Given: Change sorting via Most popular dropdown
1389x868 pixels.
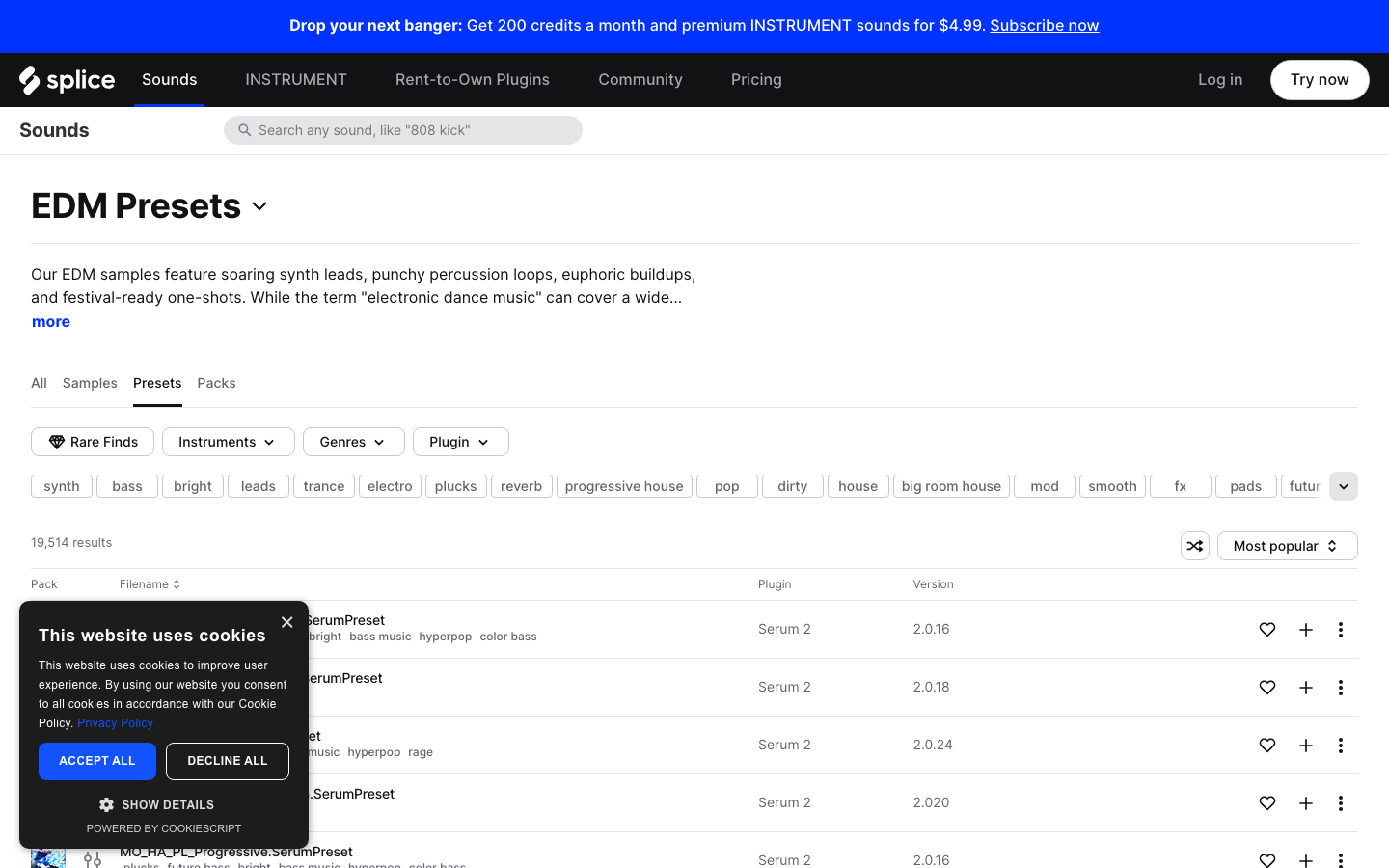Looking at the screenshot, I should point(1288,546).
